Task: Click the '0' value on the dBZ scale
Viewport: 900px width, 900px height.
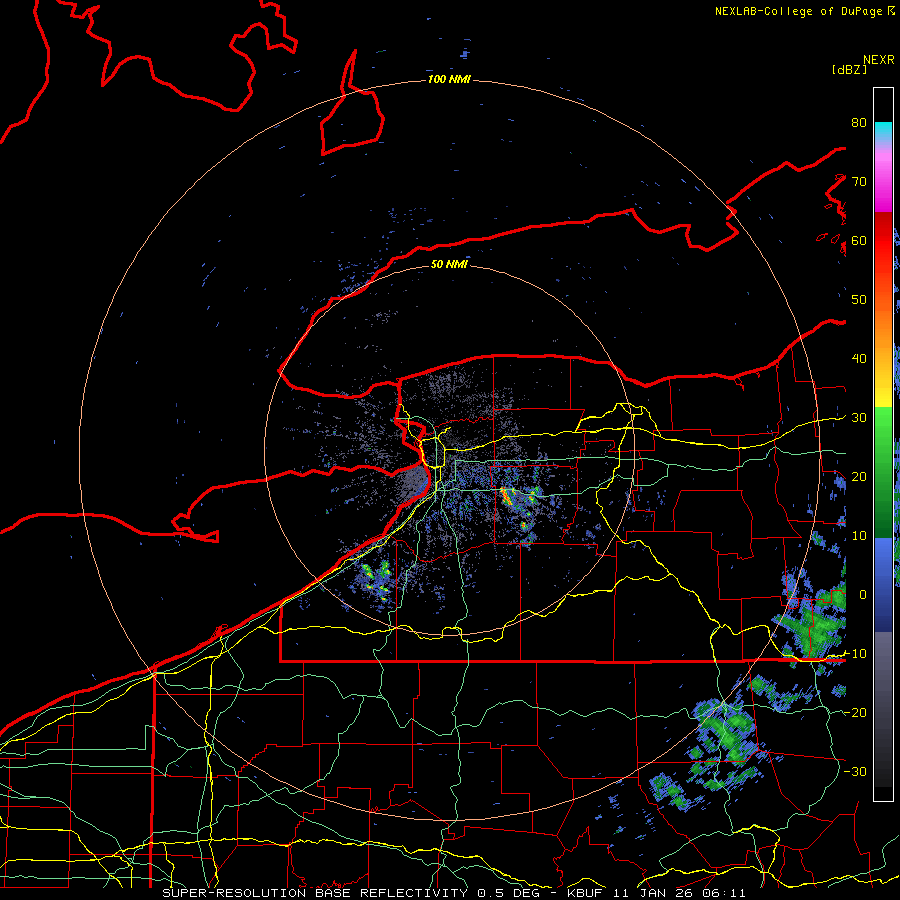Action: [863, 595]
